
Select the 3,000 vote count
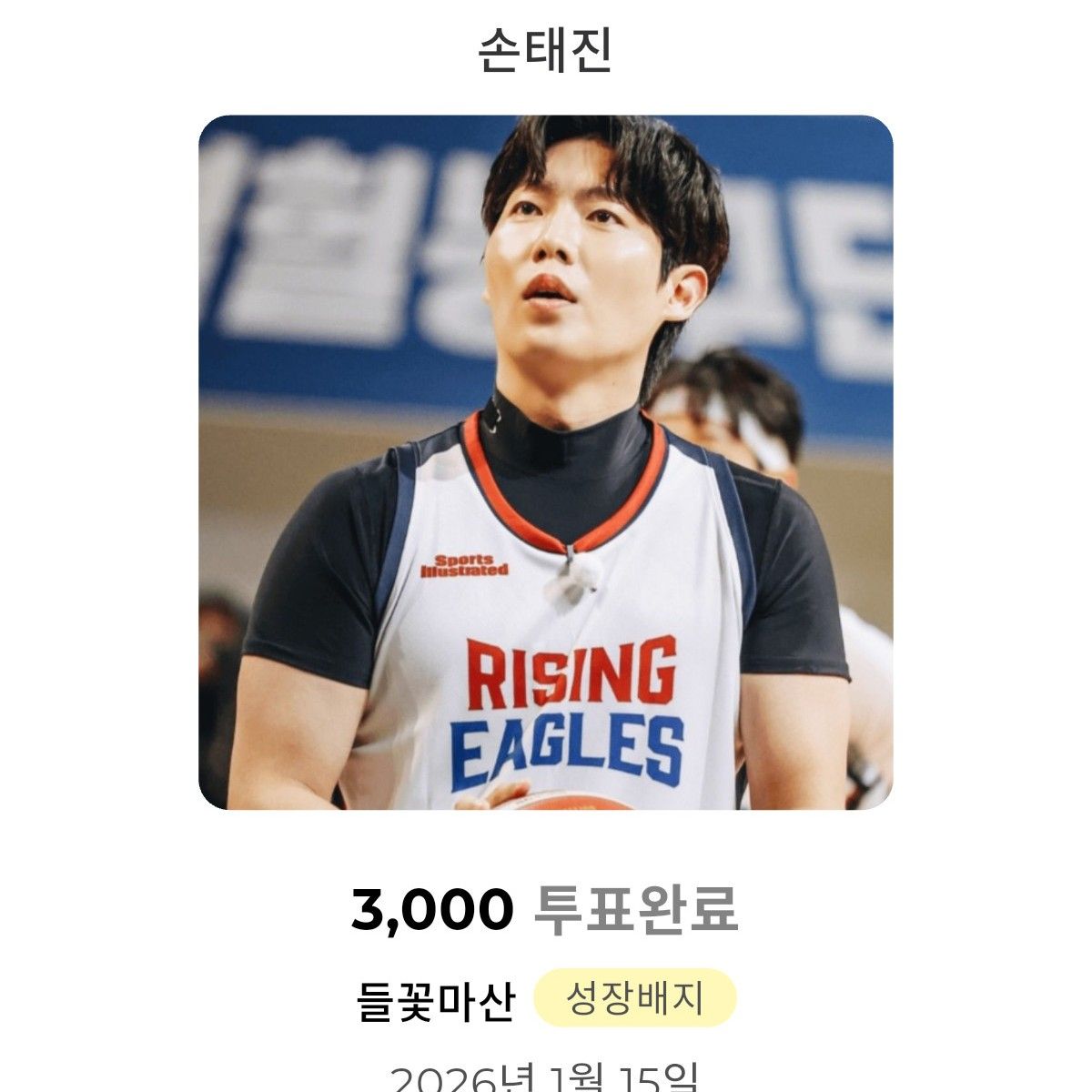pyautogui.click(x=432, y=909)
